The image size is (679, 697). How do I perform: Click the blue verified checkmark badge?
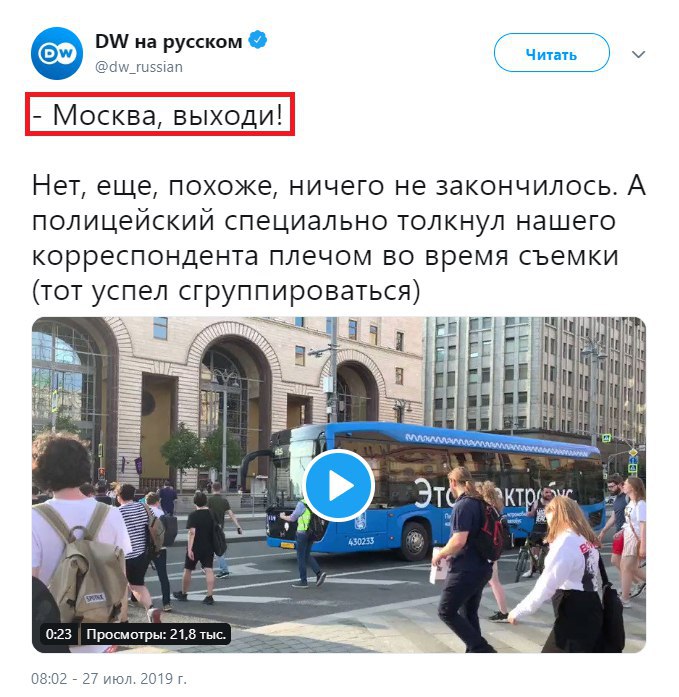(x=257, y=40)
